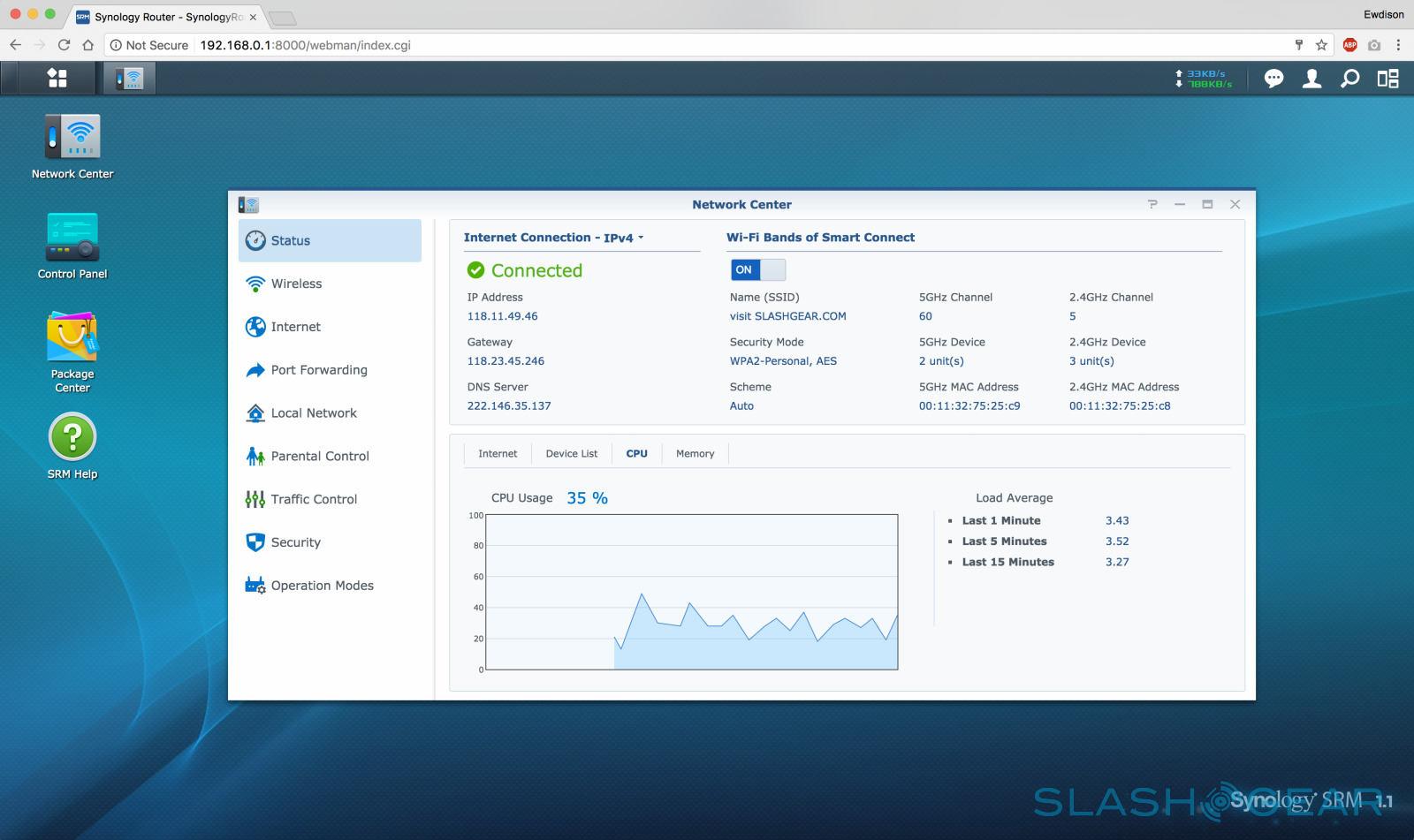Click 5GHz Channel value 60
This screenshot has height=840, width=1414.
pos(925,316)
